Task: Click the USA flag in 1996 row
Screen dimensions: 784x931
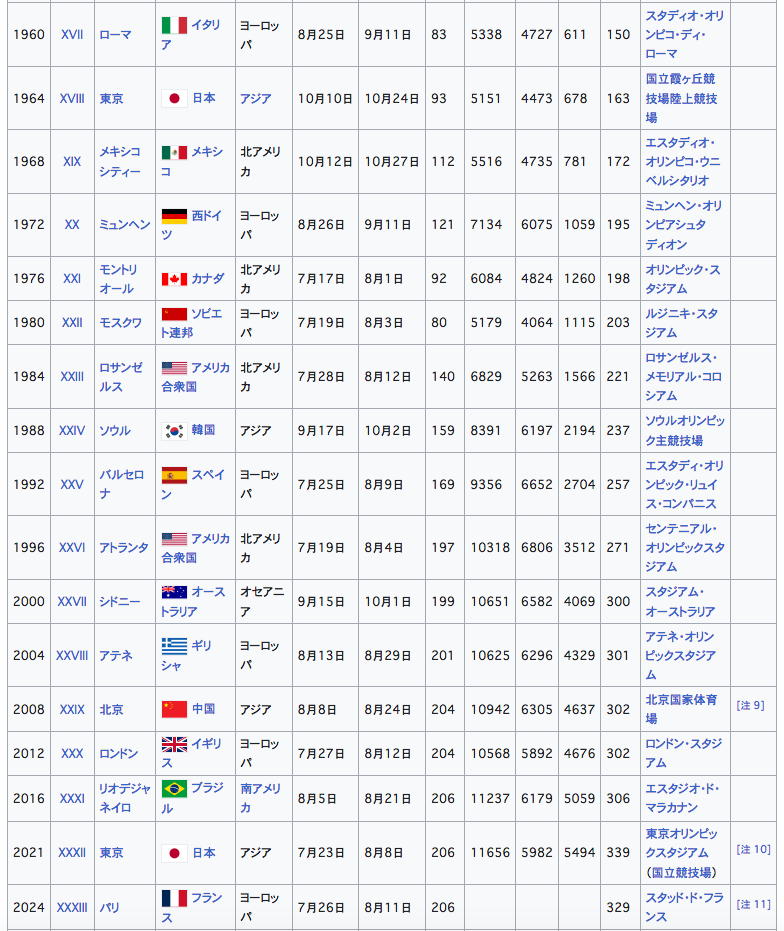Action: [x=174, y=539]
